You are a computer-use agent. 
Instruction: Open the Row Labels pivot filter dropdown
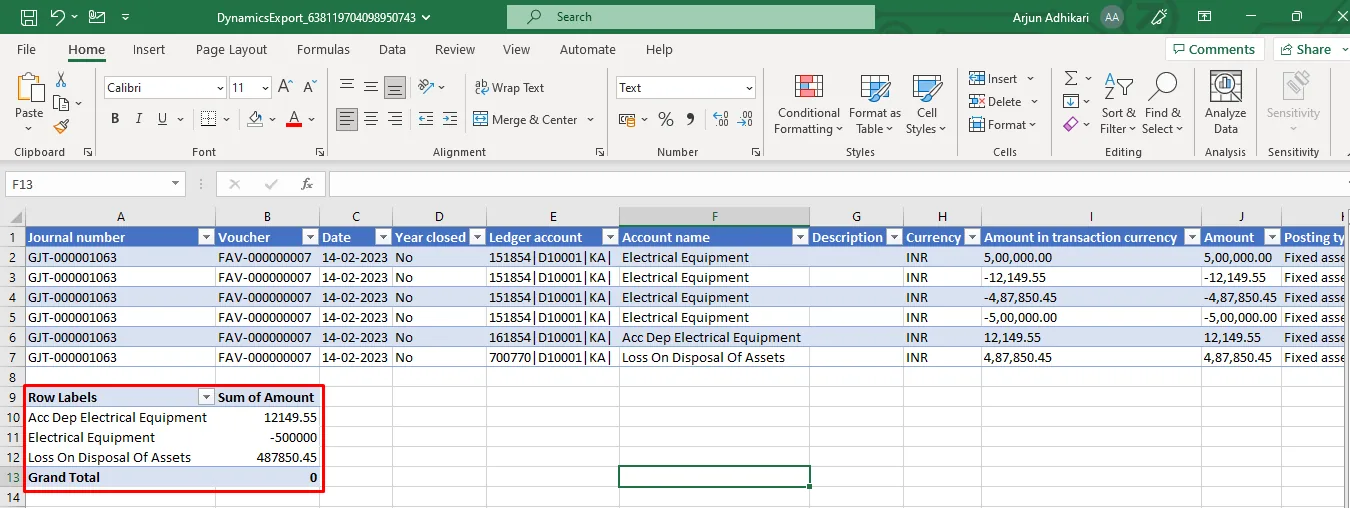pyautogui.click(x=206, y=398)
